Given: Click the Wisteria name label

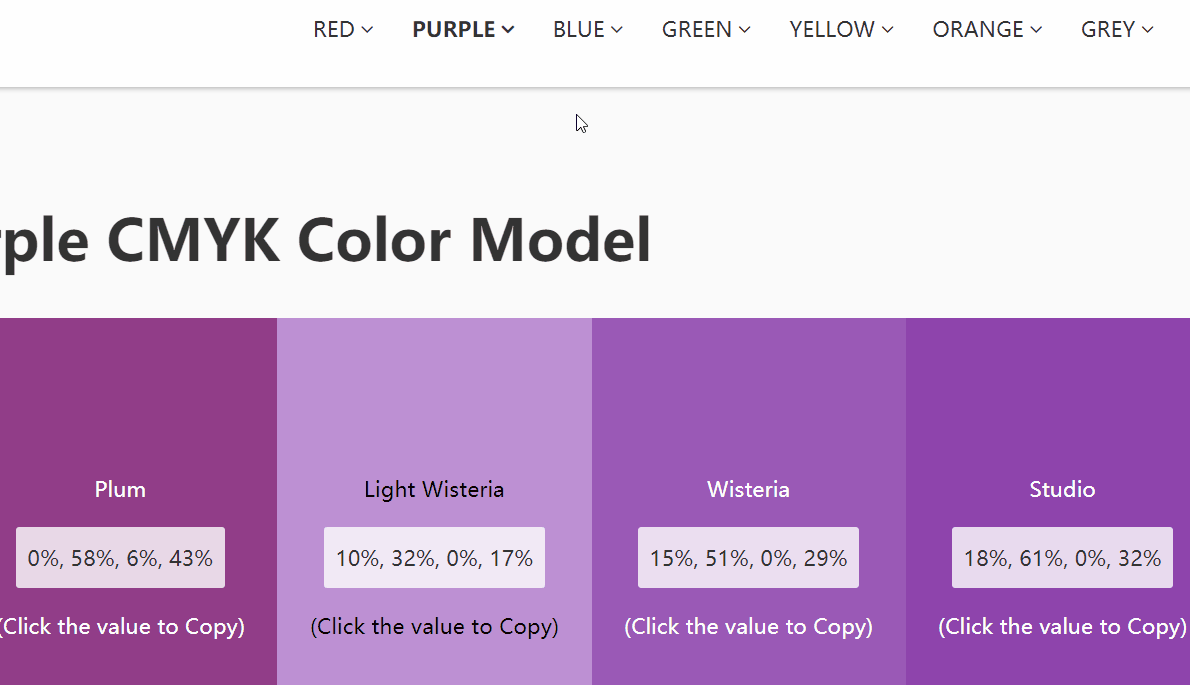Looking at the screenshot, I should (x=748, y=489).
